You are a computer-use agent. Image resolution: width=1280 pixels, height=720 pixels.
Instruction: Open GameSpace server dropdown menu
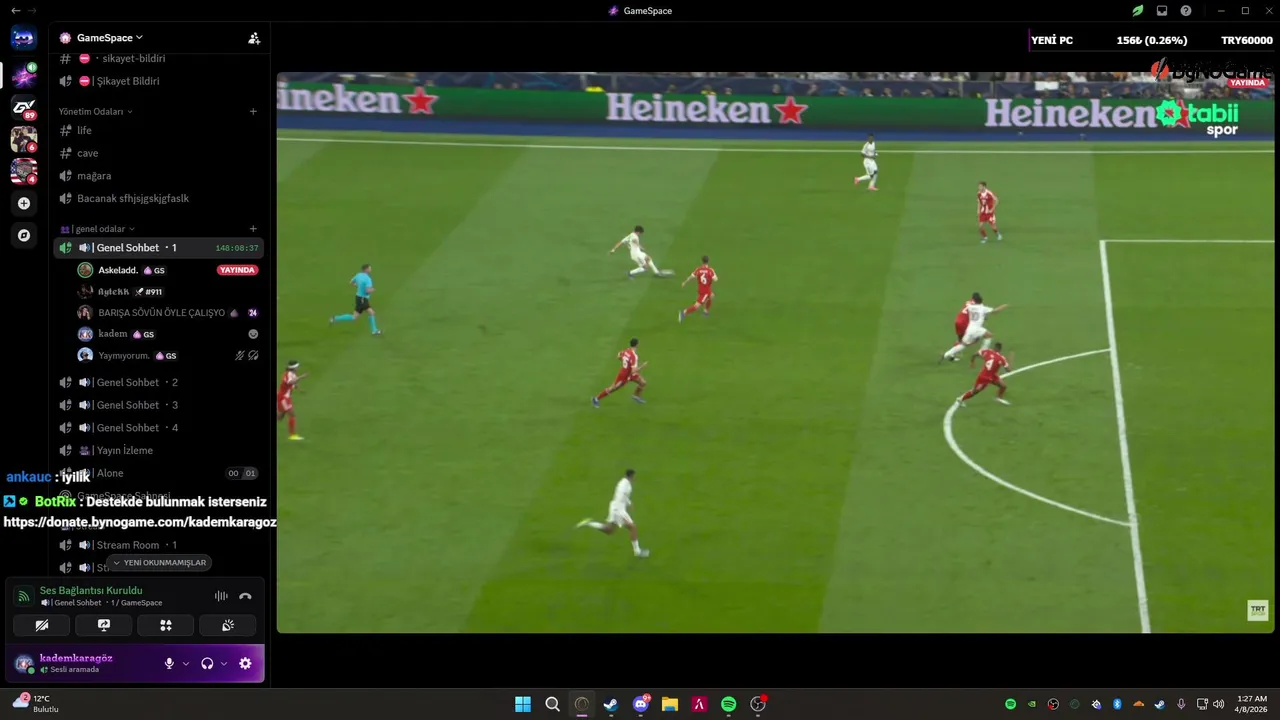pos(109,38)
